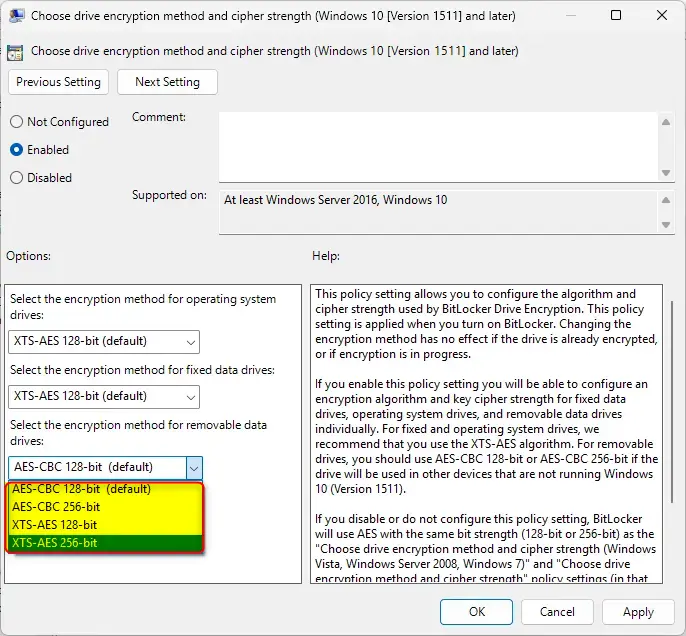Click the Help panel vertical scrollbar
The width and height of the screenshot is (686, 636).
pyautogui.click(x=672, y=402)
